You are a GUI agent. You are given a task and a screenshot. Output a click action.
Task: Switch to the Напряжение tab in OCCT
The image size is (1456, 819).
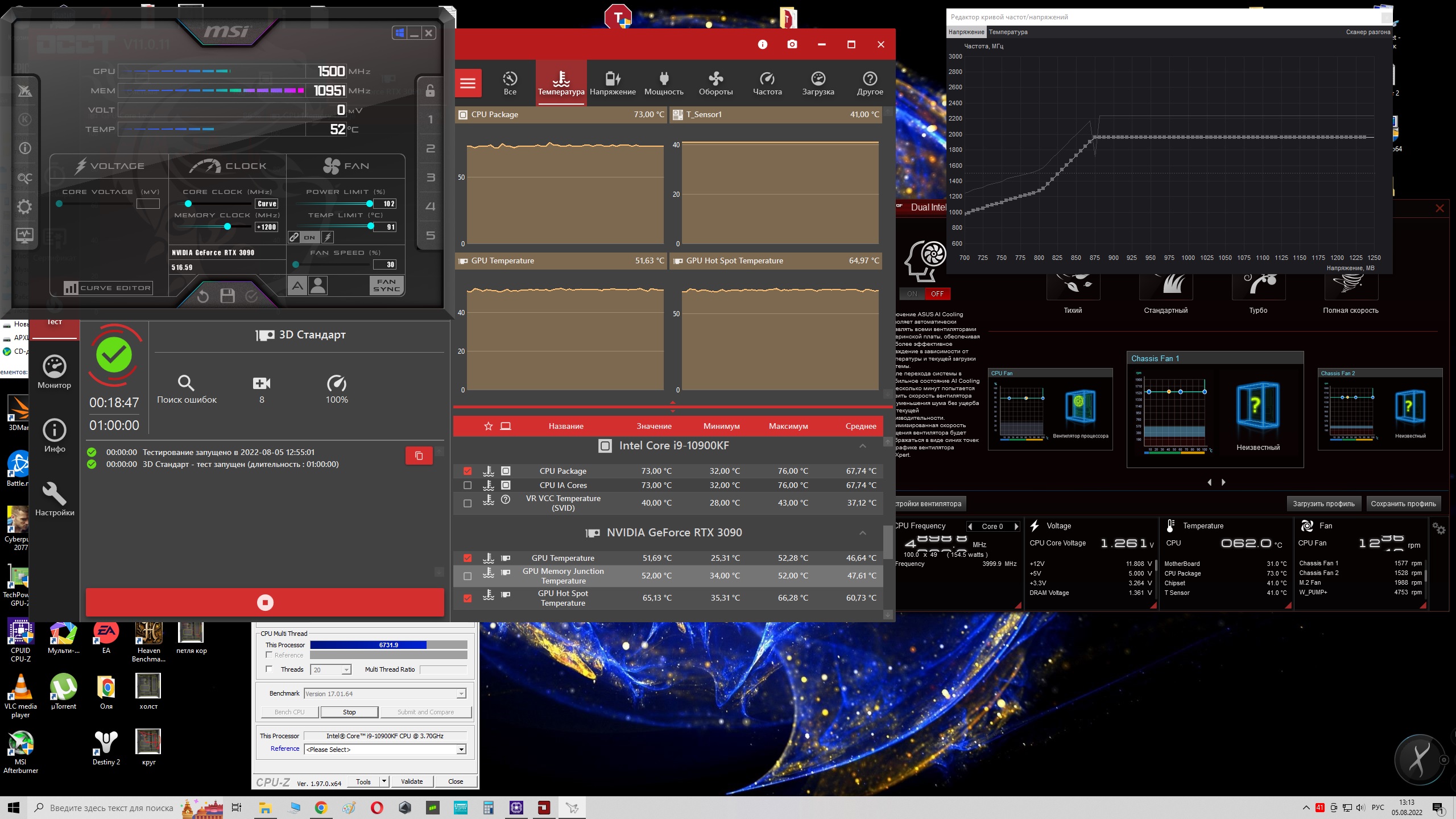point(613,83)
